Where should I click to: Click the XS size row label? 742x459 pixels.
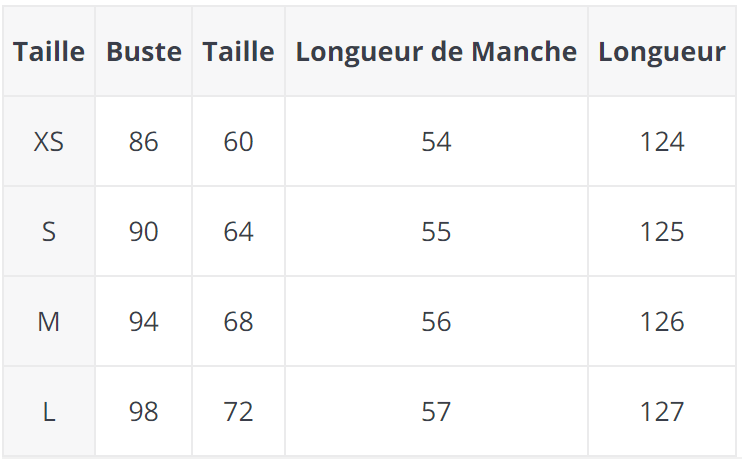[48, 142]
